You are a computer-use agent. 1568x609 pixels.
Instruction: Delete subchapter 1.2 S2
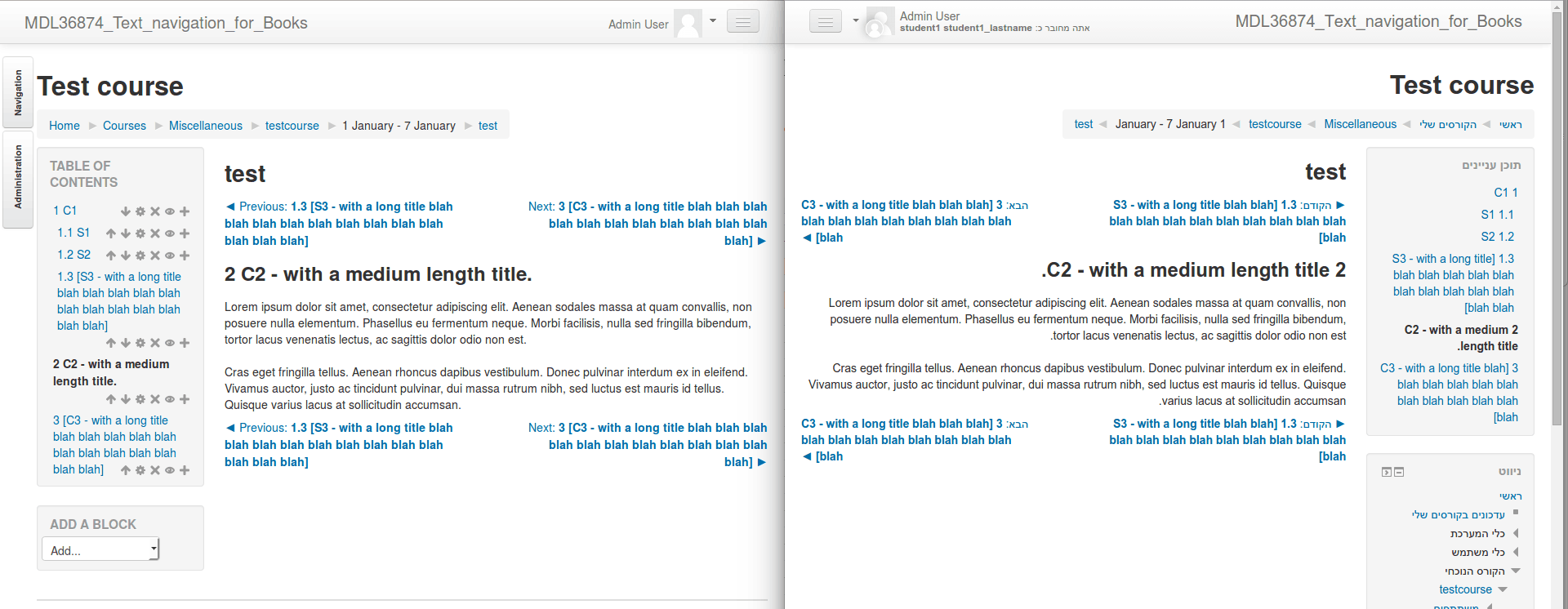tap(155, 256)
